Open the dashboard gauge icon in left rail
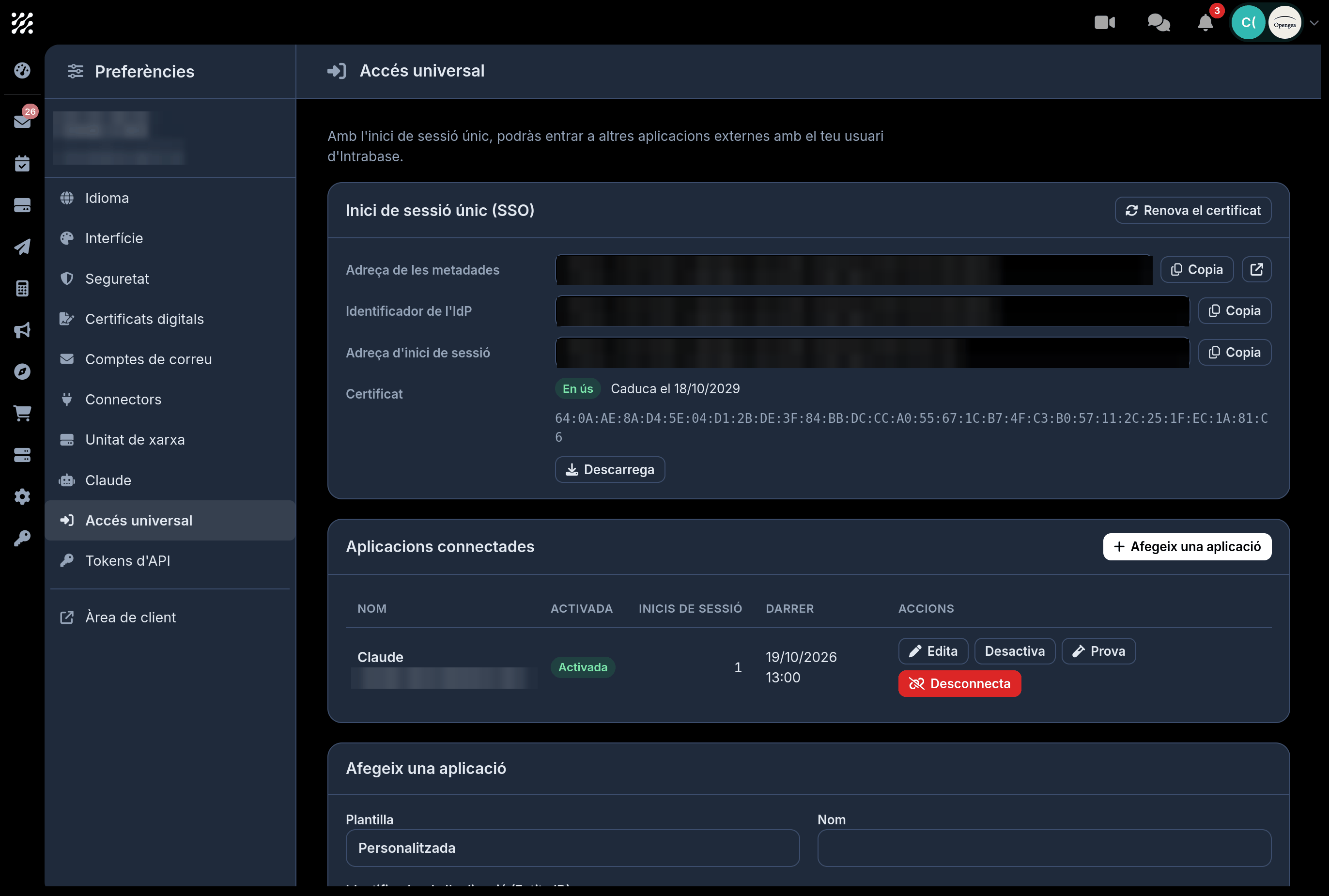 [22, 70]
